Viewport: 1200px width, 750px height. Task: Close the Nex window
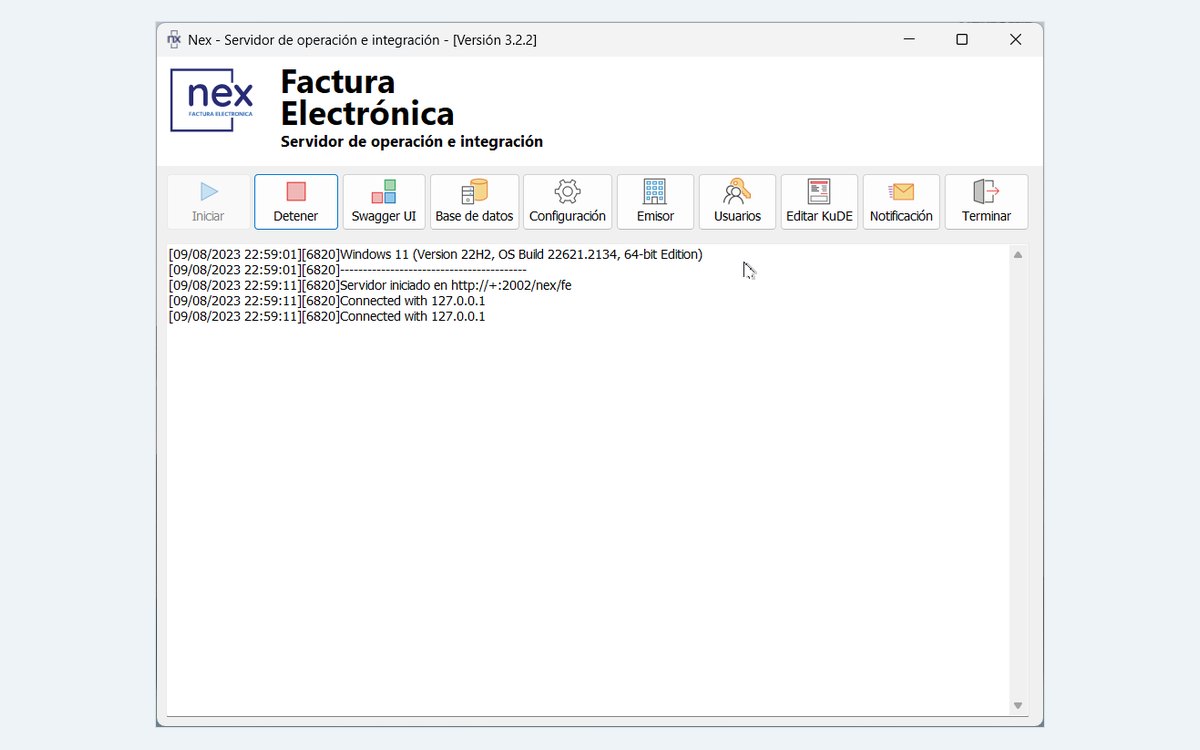[x=1015, y=39]
